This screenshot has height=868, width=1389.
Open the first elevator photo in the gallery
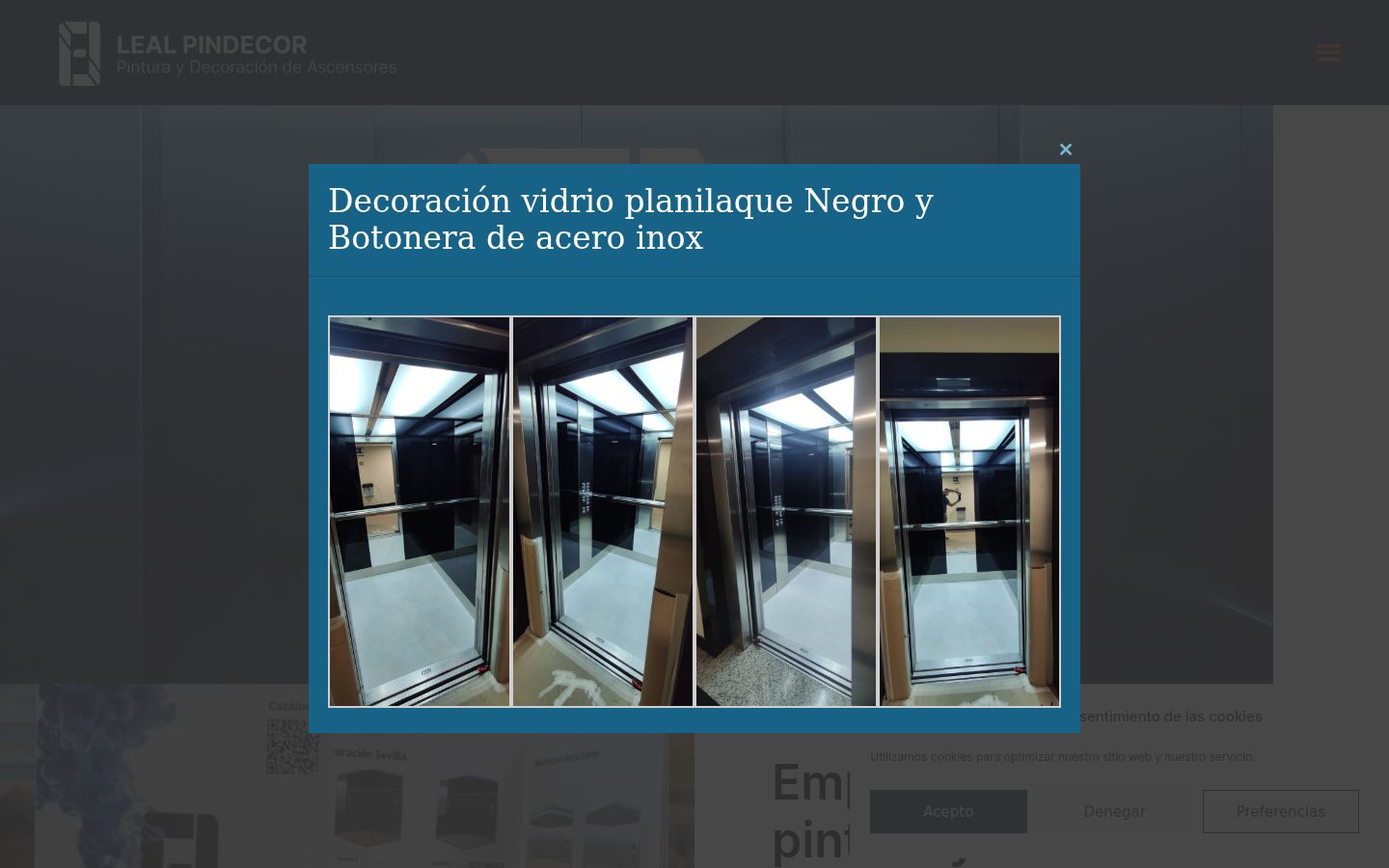point(420,511)
